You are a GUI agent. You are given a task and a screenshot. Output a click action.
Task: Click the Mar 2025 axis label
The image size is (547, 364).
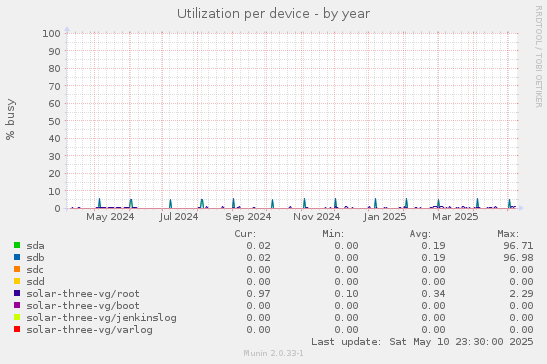tap(455, 217)
